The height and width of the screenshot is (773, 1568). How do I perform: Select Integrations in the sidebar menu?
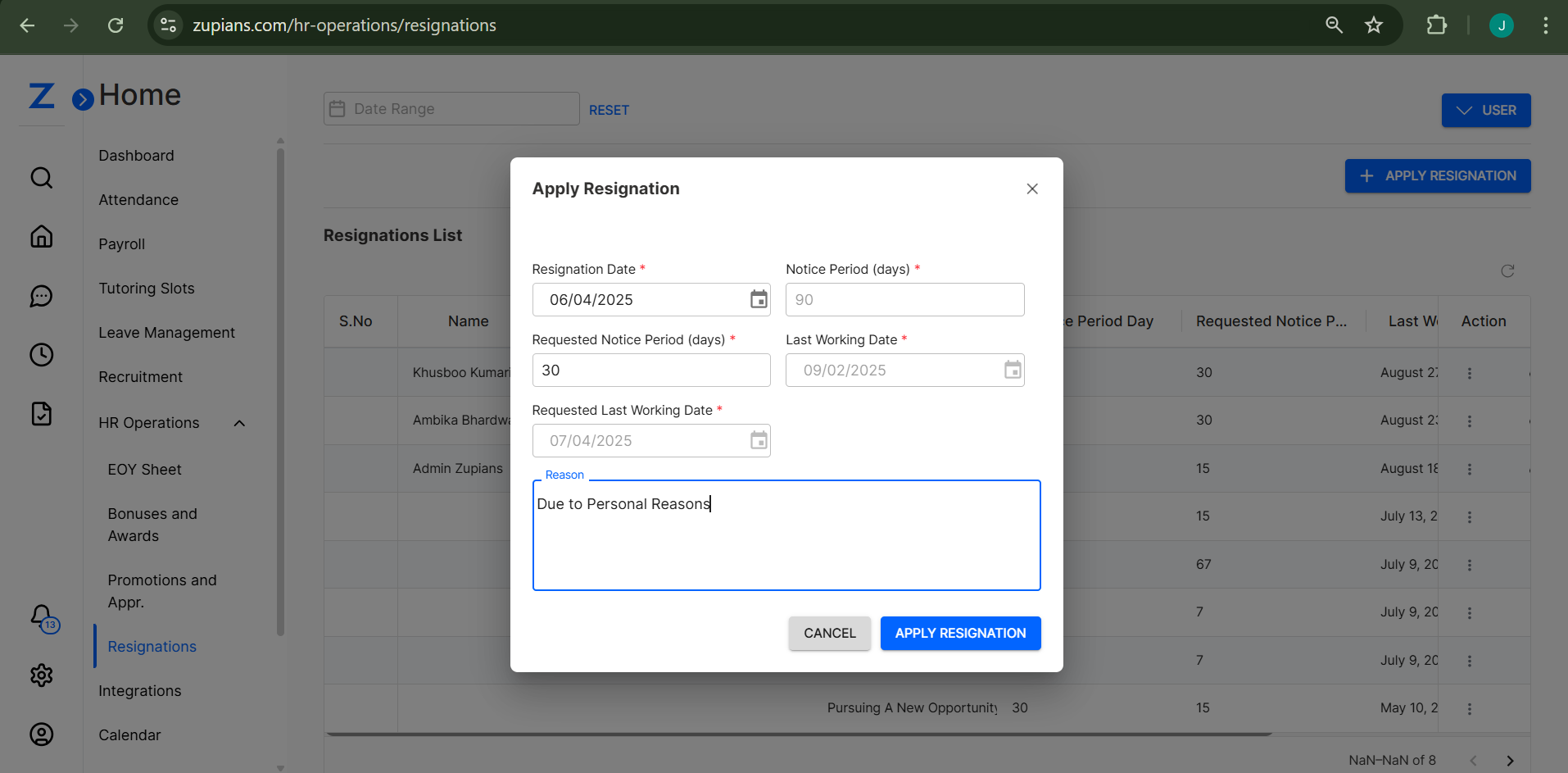pyautogui.click(x=139, y=690)
